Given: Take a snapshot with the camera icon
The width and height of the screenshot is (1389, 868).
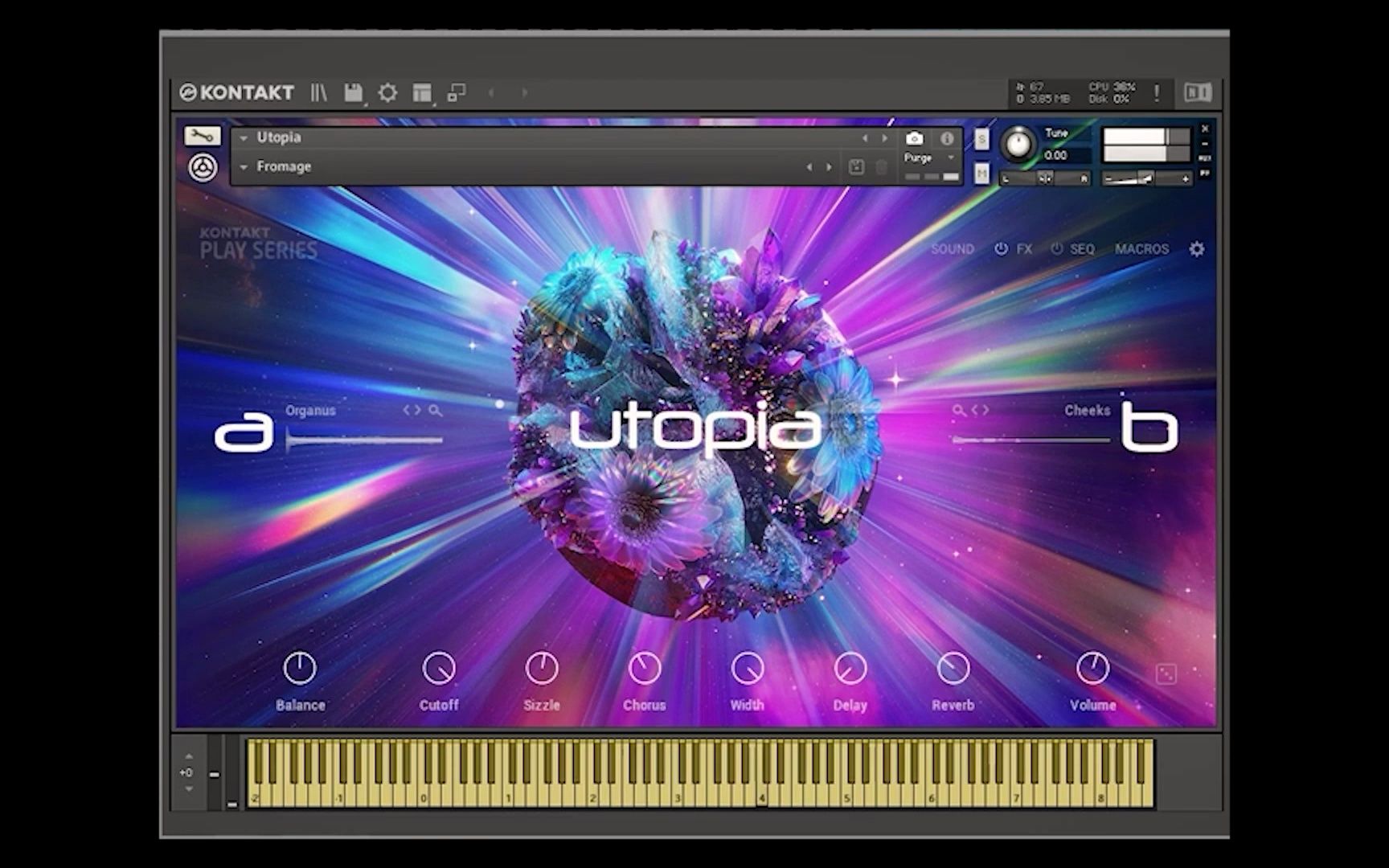Looking at the screenshot, I should [915, 138].
